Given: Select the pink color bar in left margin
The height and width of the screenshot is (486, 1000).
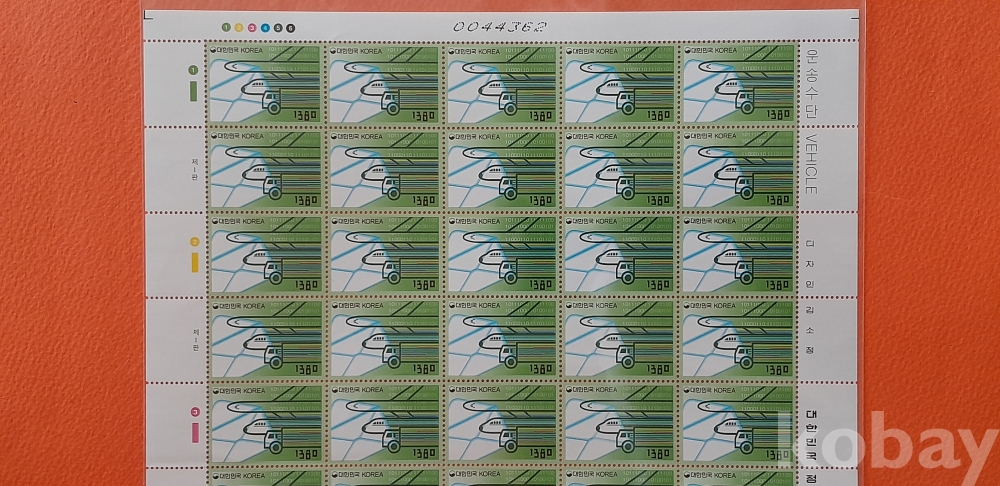Looking at the screenshot, I should tap(194, 431).
